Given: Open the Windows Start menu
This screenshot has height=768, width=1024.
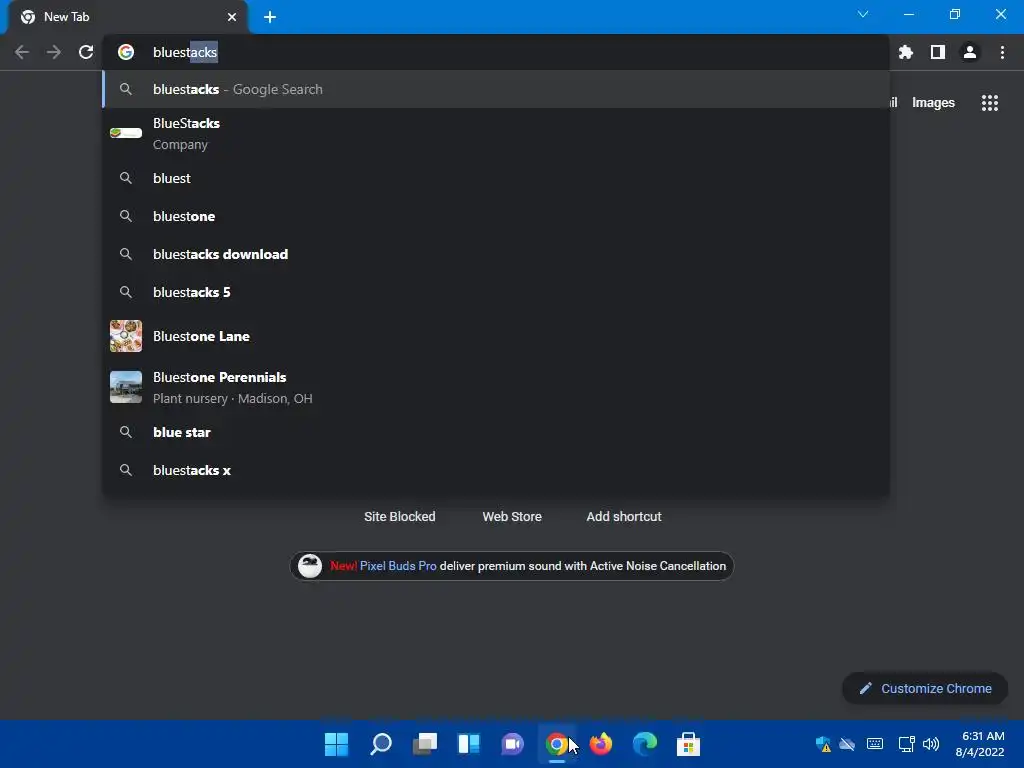Looking at the screenshot, I should point(336,744).
